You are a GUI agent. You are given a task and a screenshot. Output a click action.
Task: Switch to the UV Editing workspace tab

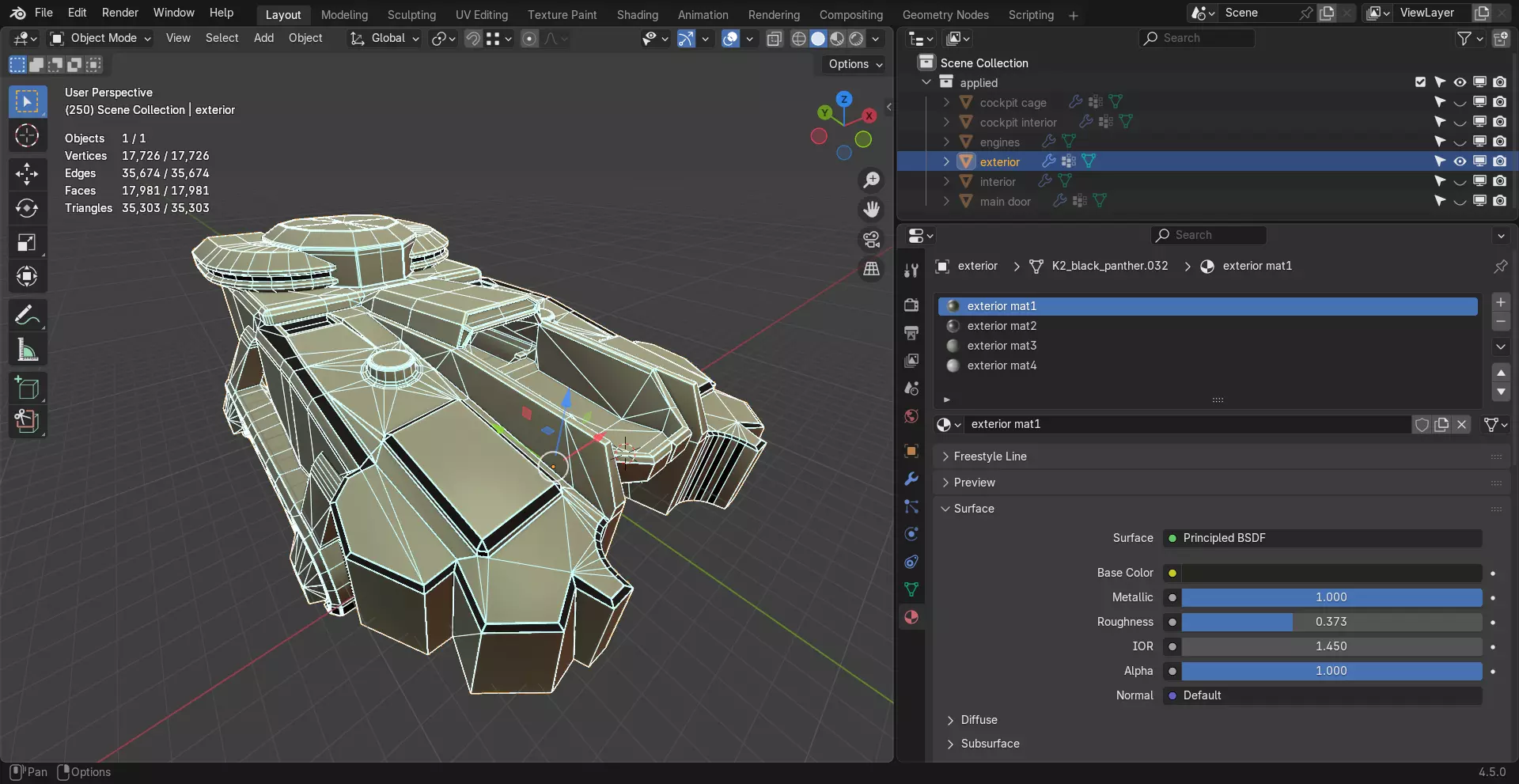(x=482, y=14)
